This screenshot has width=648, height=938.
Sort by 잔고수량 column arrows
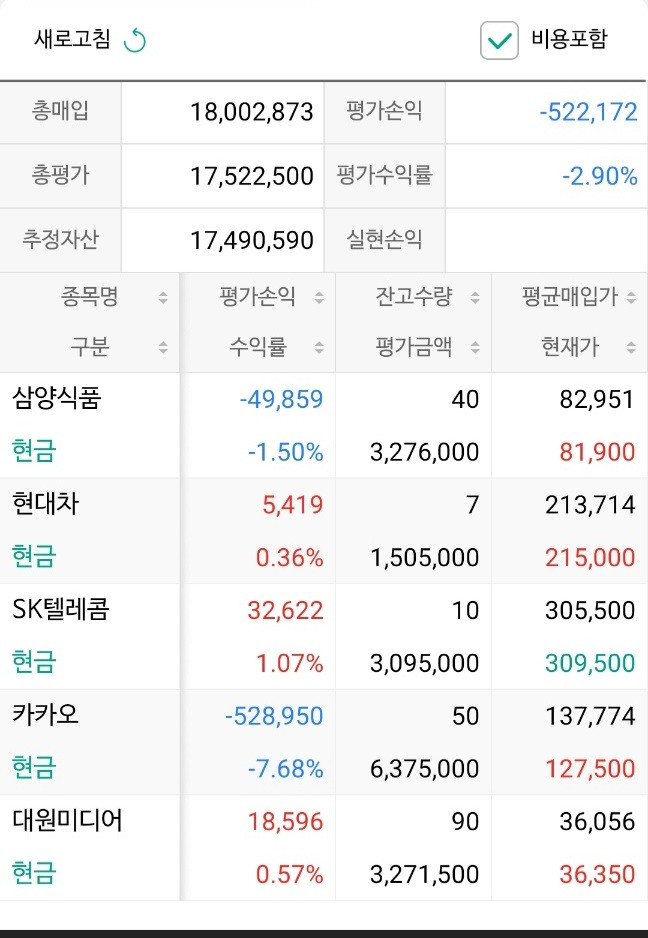click(x=475, y=297)
